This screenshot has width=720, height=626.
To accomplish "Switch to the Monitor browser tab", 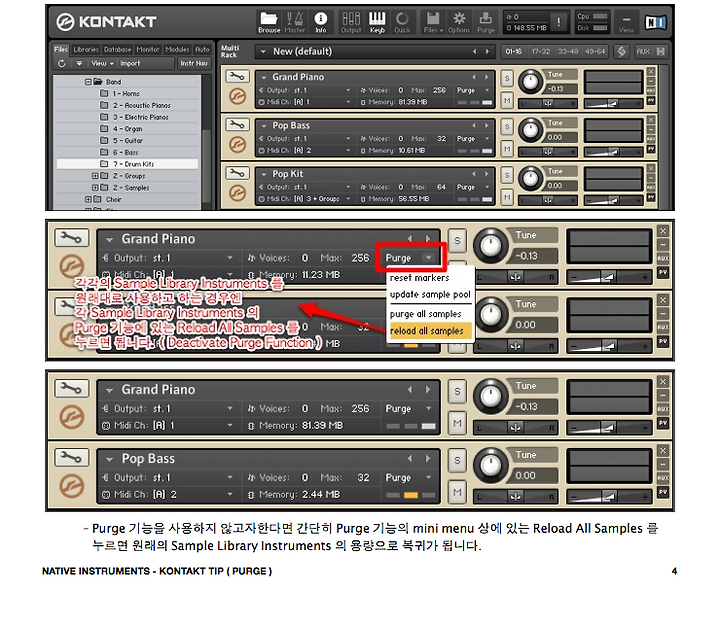I will coord(148,49).
